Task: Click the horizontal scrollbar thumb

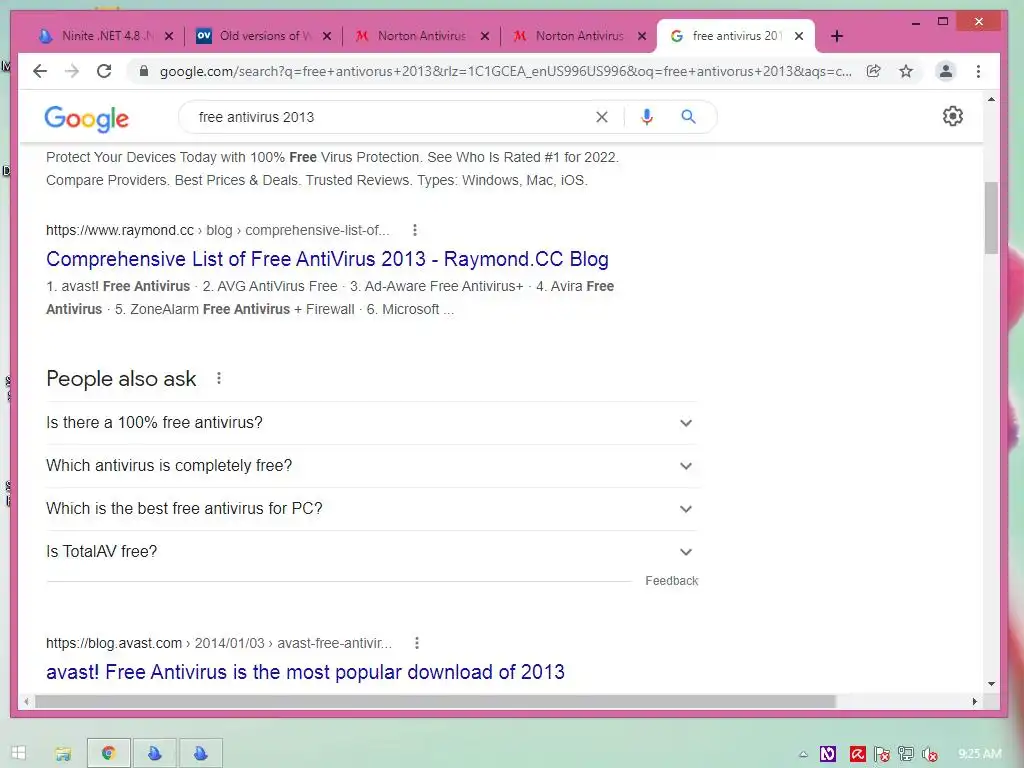Action: click(x=435, y=701)
